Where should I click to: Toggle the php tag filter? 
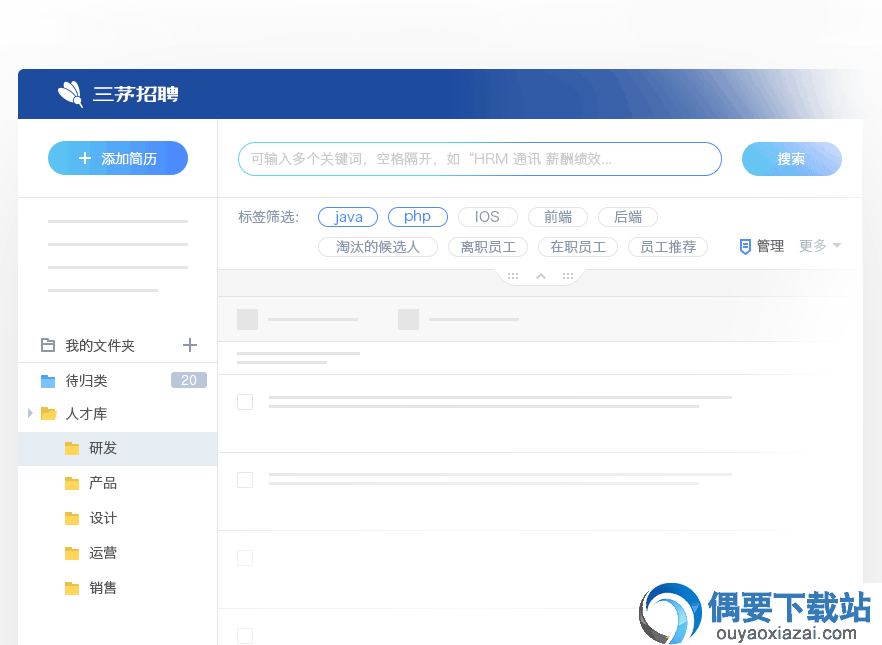pos(417,217)
